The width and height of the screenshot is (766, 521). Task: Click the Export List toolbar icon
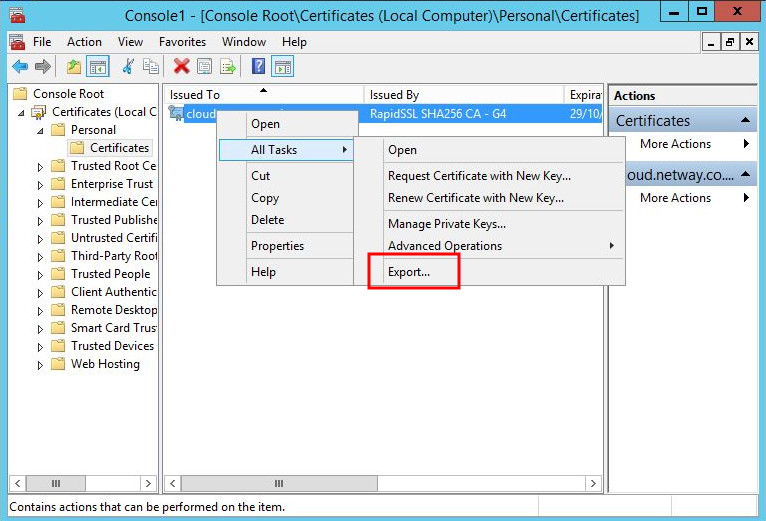[228, 66]
